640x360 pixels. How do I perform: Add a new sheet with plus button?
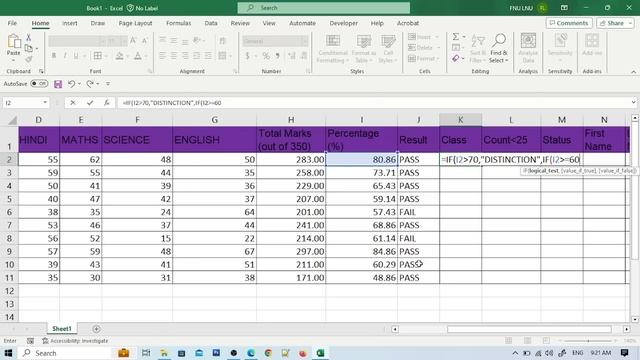point(96,329)
